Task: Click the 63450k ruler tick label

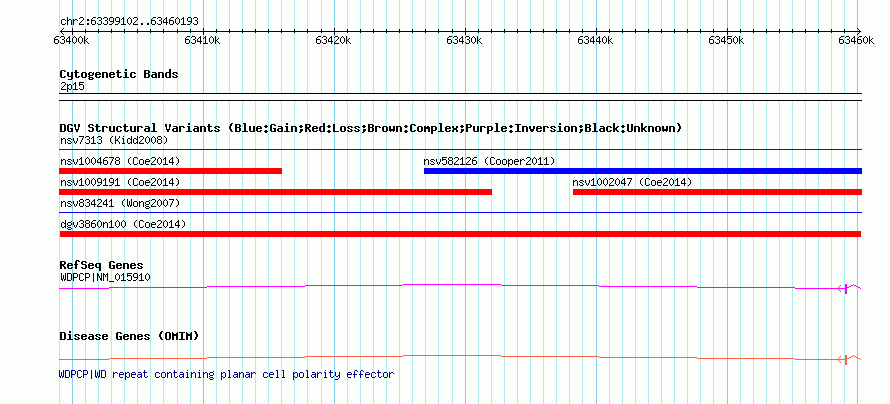Action: tap(726, 40)
